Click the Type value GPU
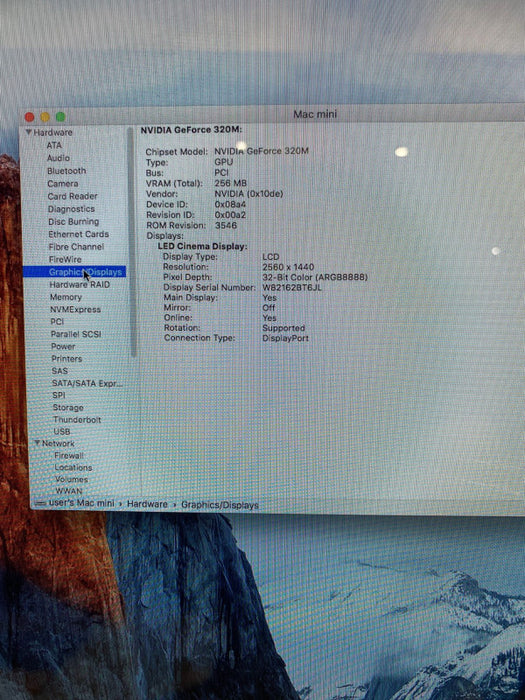This screenshot has width=525, height=700. click(x=224, y=162)
